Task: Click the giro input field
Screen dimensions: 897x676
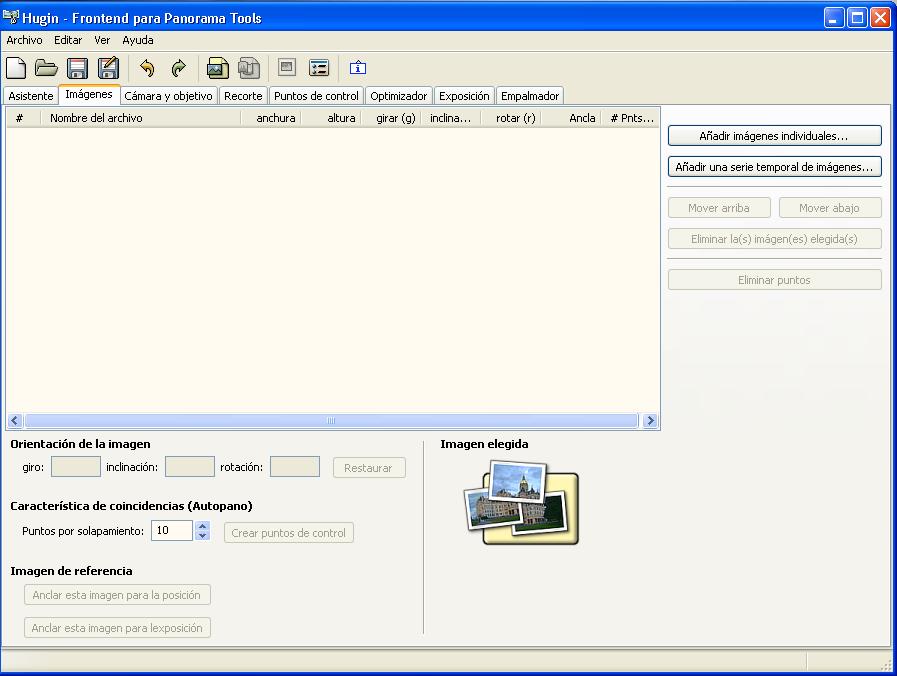Action: click(x=76, y=467)
